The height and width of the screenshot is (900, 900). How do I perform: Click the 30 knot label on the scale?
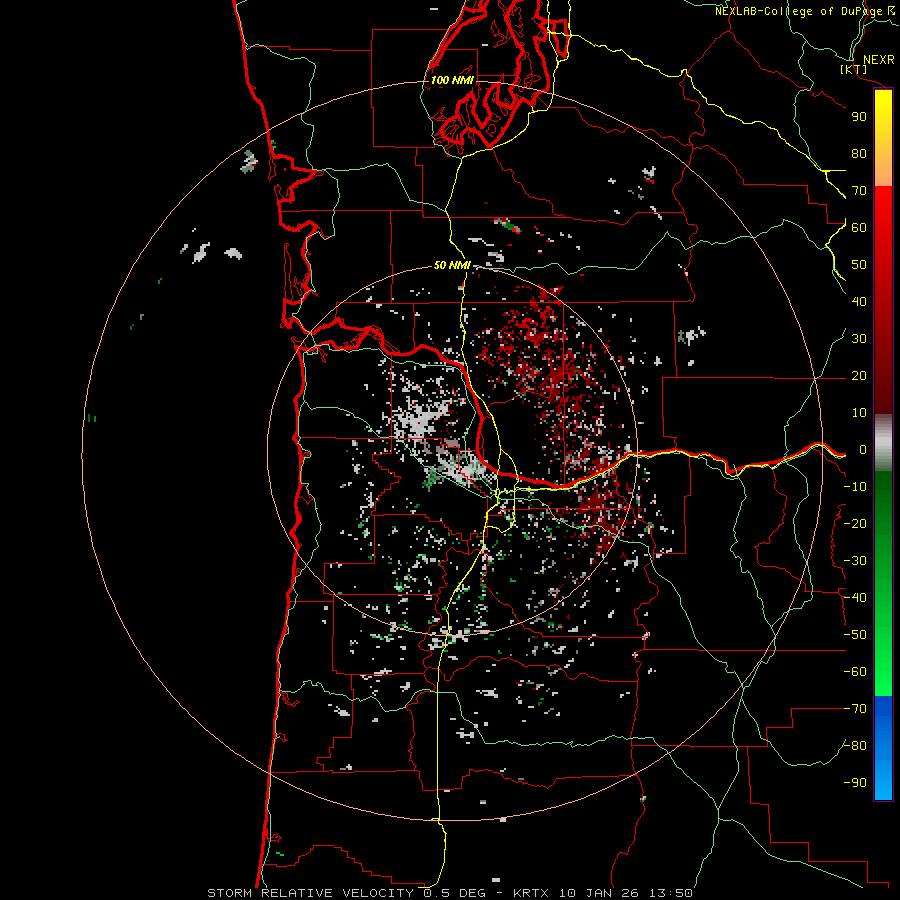coord(859,339)
